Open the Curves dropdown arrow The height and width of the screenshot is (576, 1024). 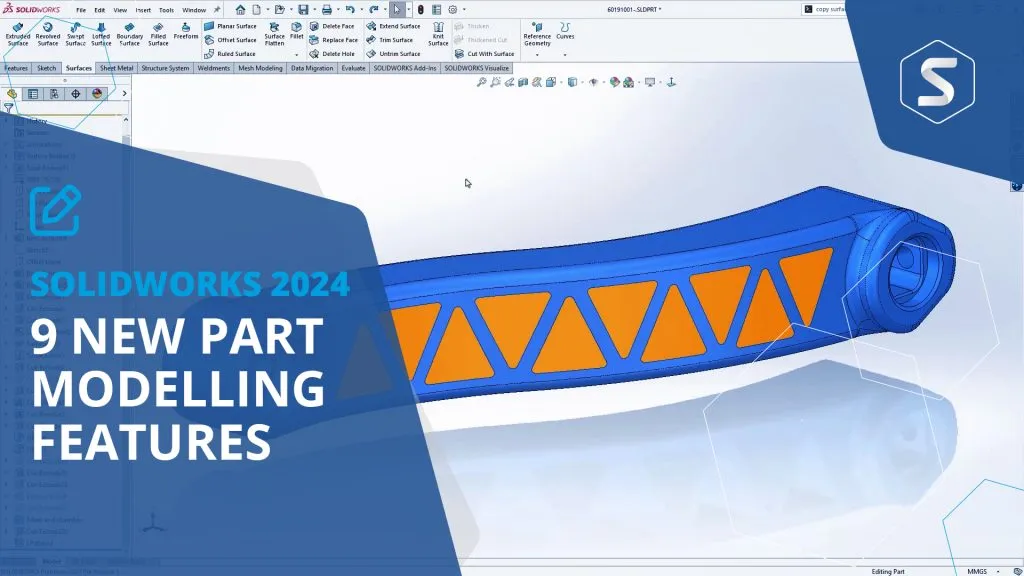(x=565, y=55)
